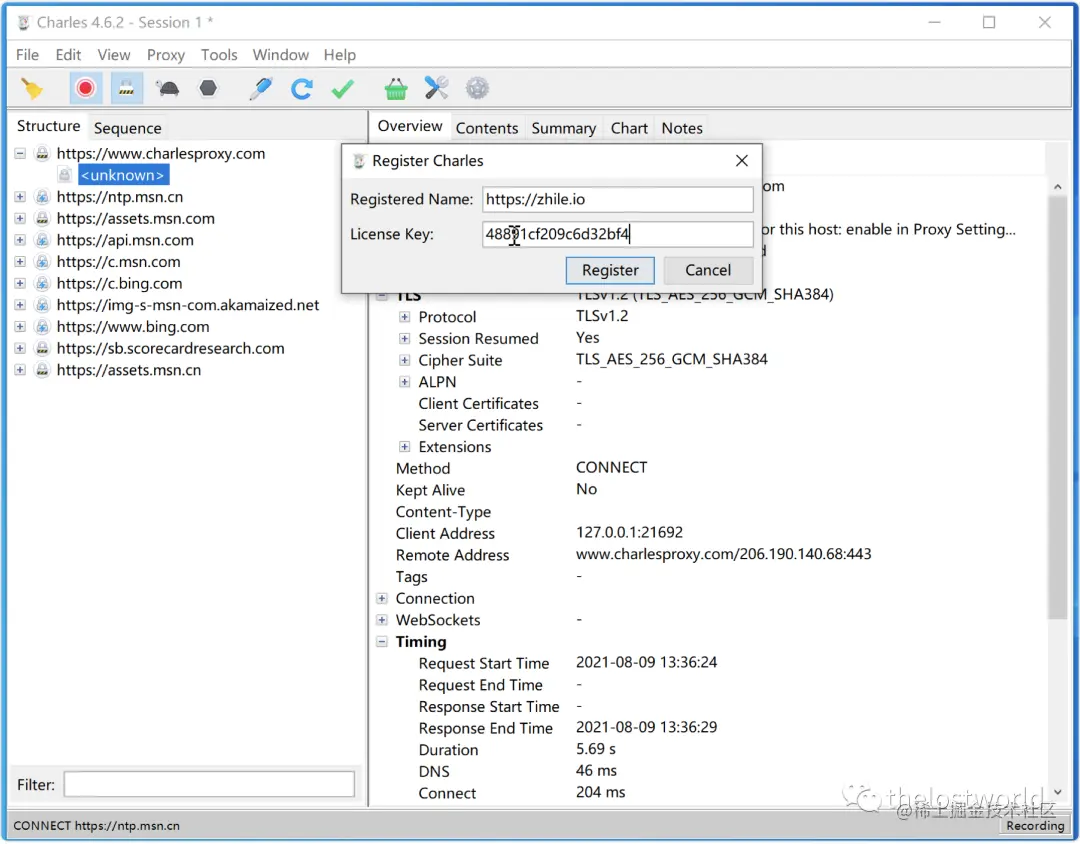Viewport: 1080px width, 844px height.
Task: Click the sb.scorecardresearch.com host icon
Action: (42, 349)
